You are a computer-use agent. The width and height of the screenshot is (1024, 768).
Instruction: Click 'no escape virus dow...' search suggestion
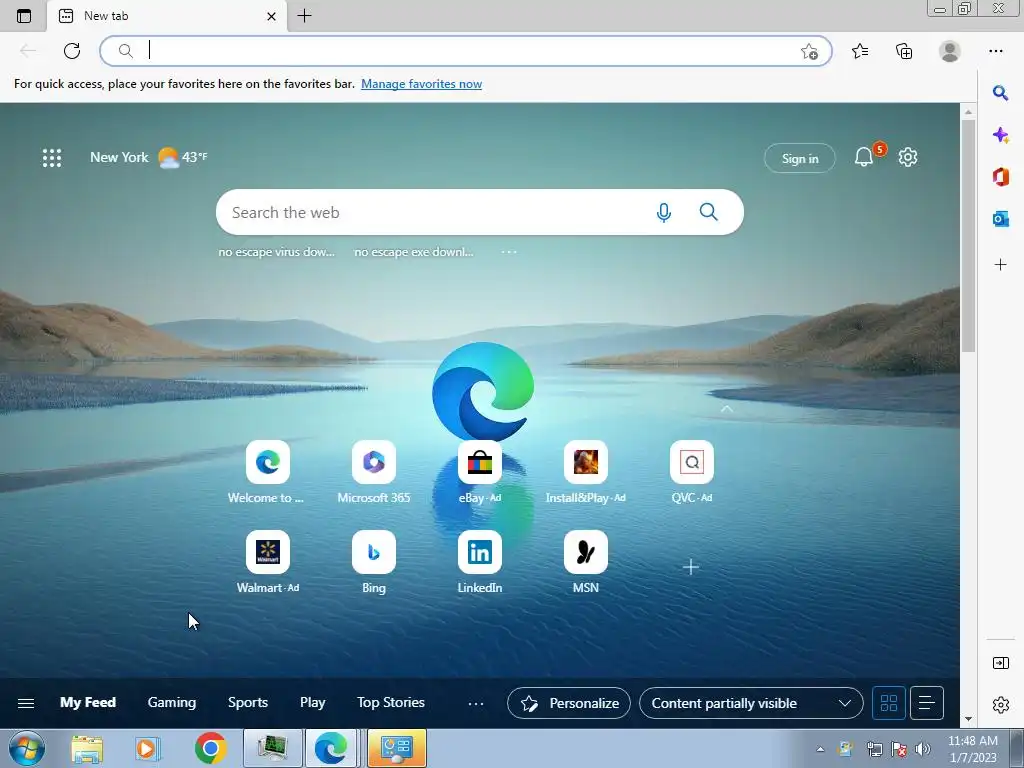[276, 251]
